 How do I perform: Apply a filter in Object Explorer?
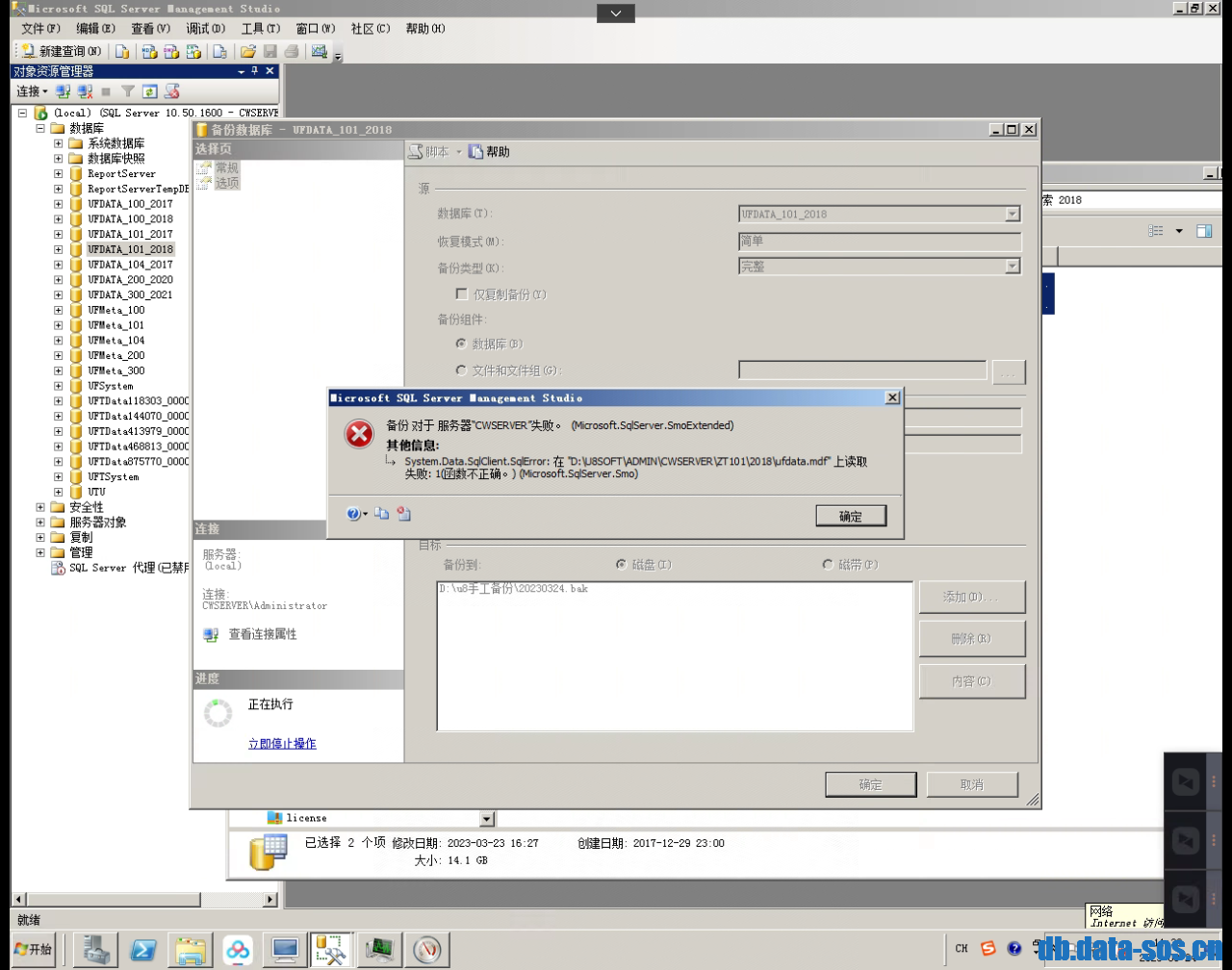pyautogui.click(x=128, y=91)
